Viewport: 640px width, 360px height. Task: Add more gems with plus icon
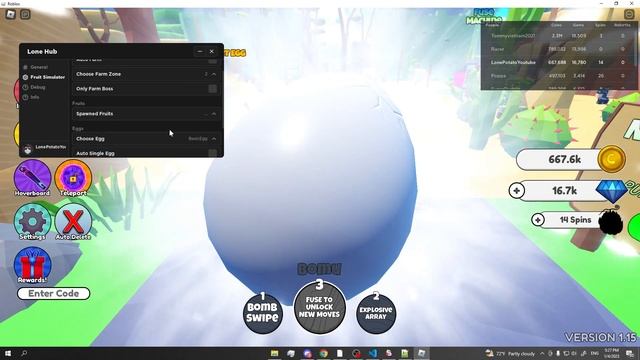[517, 191]
